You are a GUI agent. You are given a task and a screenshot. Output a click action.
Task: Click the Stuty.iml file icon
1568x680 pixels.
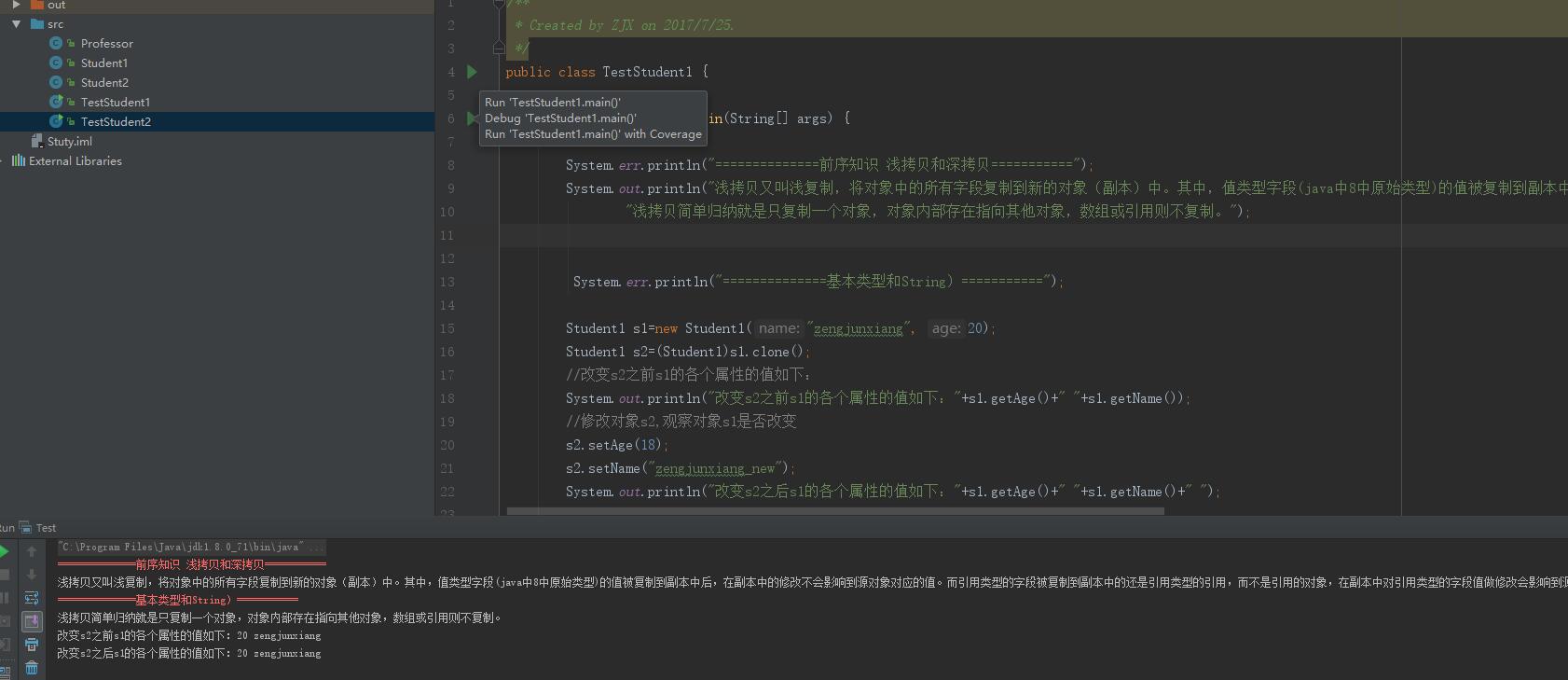pos(37,141)
